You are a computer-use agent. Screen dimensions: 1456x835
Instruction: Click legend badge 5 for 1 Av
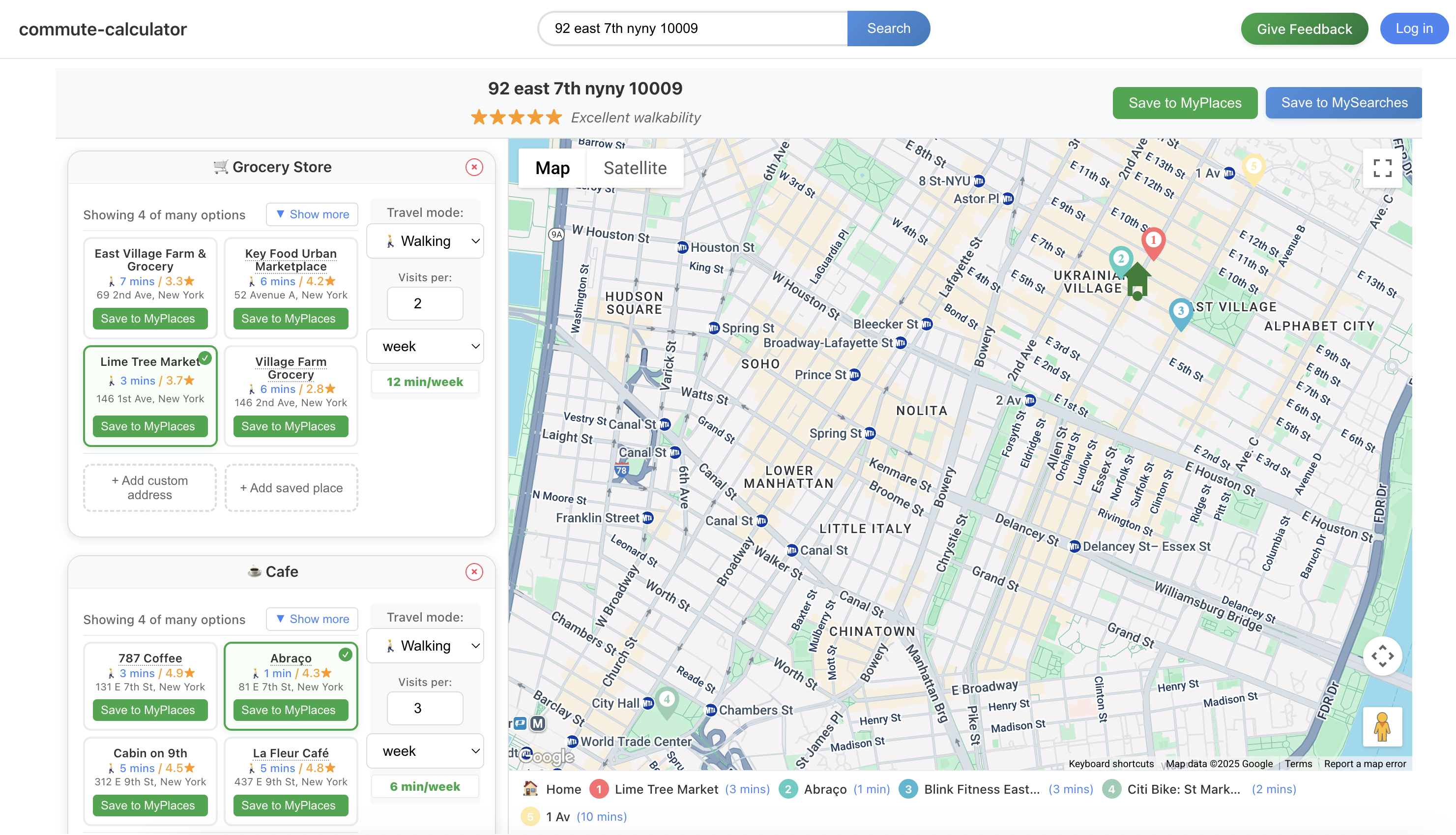point(530,817)
